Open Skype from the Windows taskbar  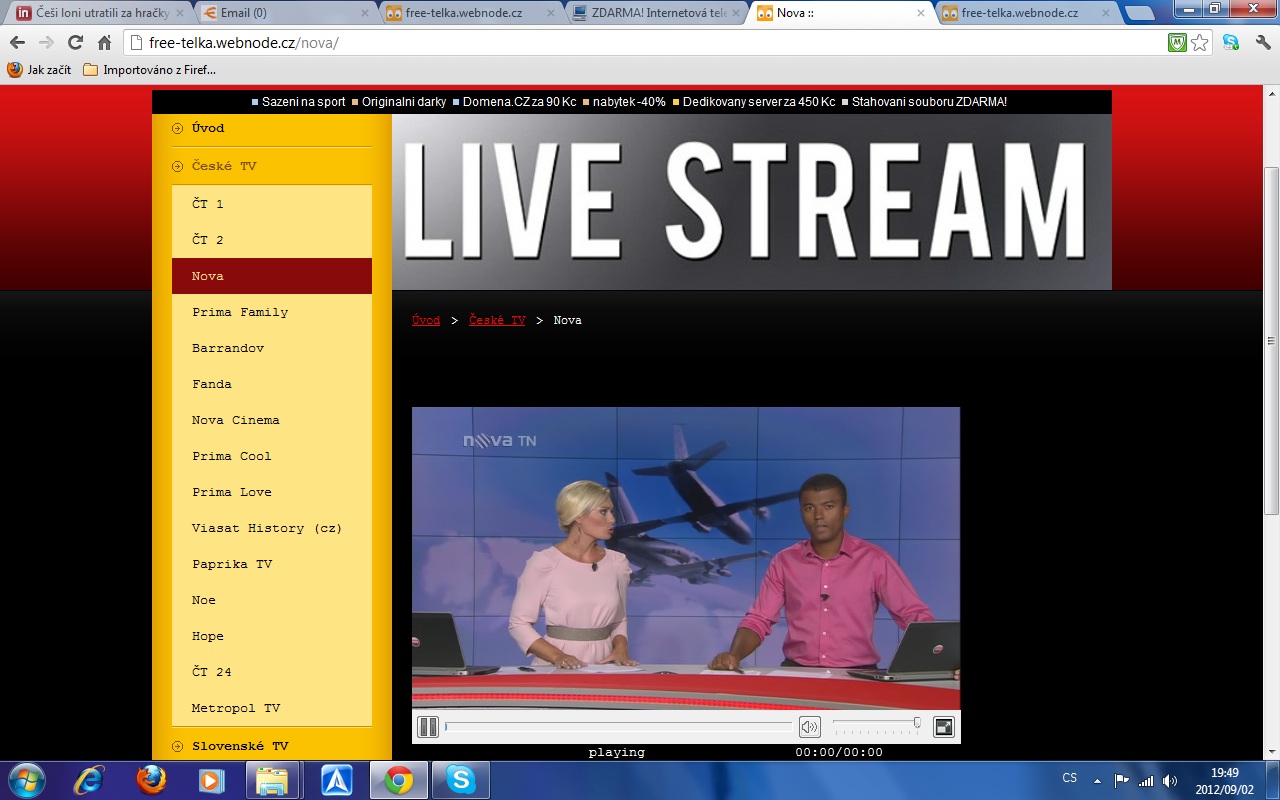[460, 779]
